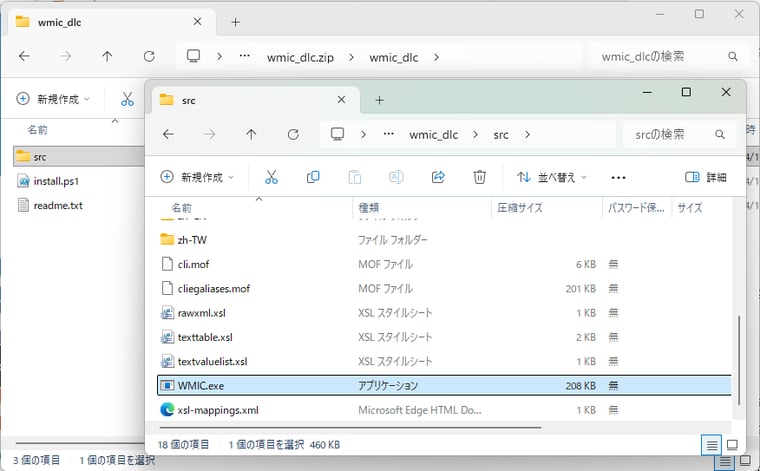
Task: Expand chevron after PC icon in src address bar
Action: coord(363,135)
